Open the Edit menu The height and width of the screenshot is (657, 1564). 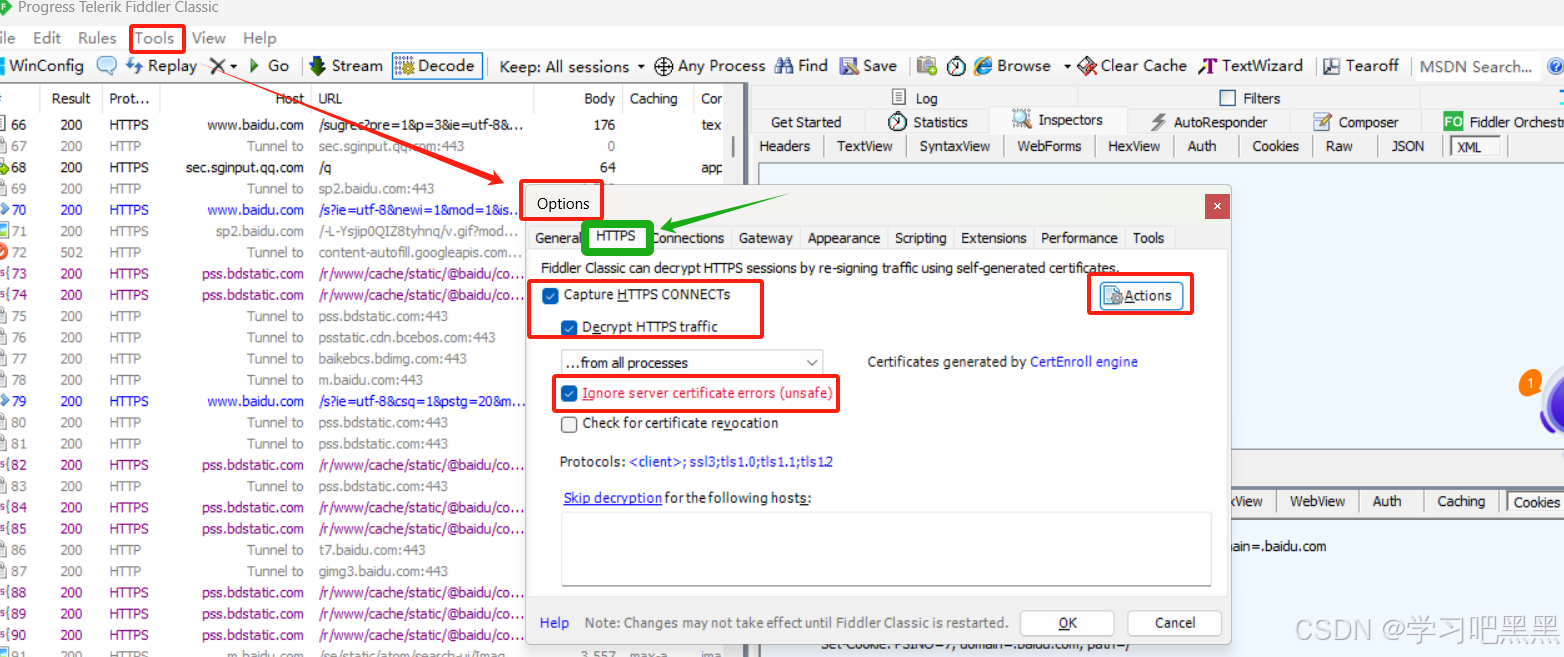click(47, 38)
